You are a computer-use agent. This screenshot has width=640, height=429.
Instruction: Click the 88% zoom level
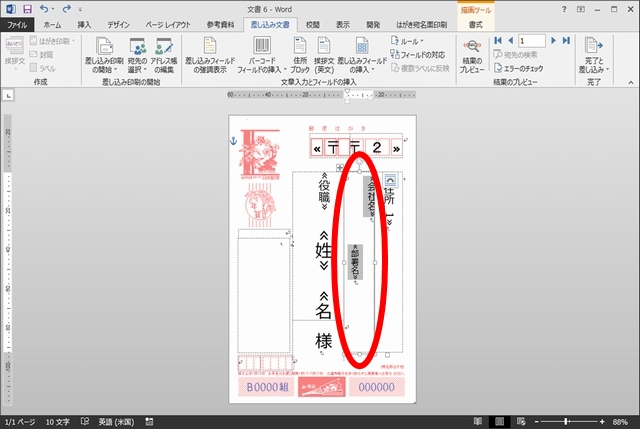(x=620, y=422)
